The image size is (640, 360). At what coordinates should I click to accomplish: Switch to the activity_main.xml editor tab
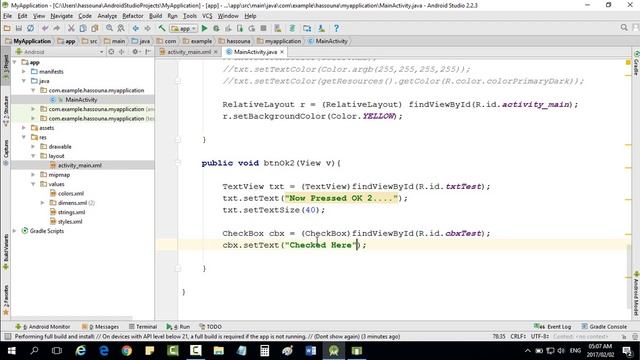point(189,52)
